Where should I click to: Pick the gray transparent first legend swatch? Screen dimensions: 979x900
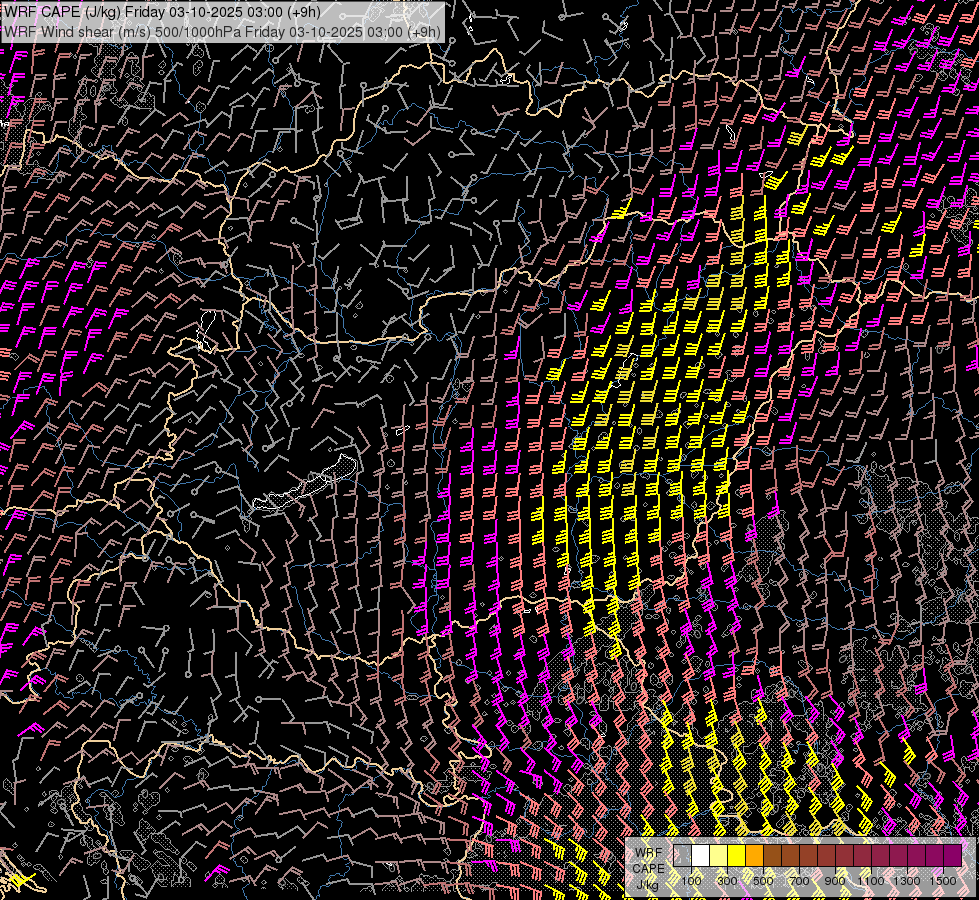[682, 856]
